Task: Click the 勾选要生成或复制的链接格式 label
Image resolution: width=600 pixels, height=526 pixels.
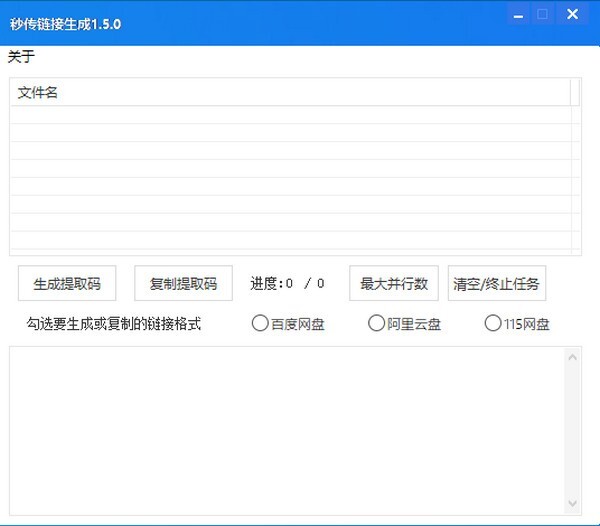Action: coord(114,324)
